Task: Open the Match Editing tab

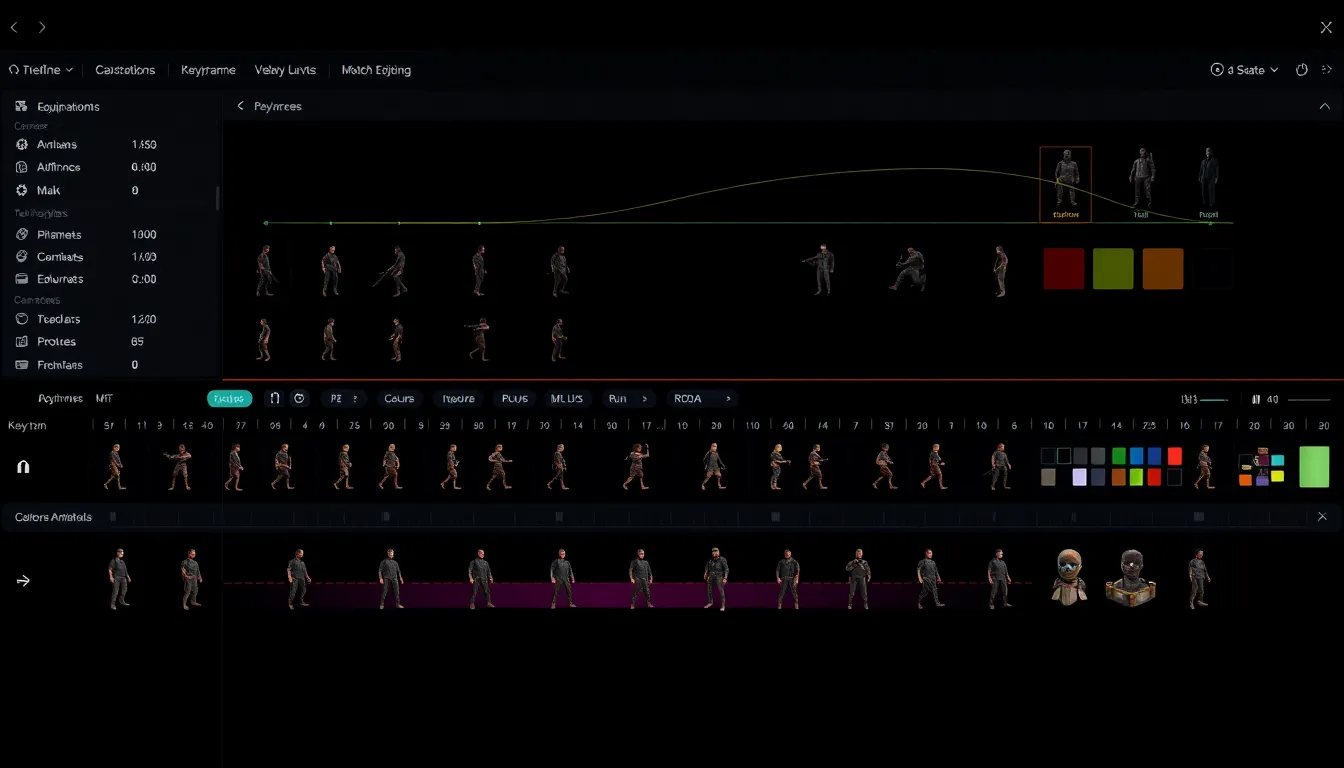Action: [x=376, y=70]
